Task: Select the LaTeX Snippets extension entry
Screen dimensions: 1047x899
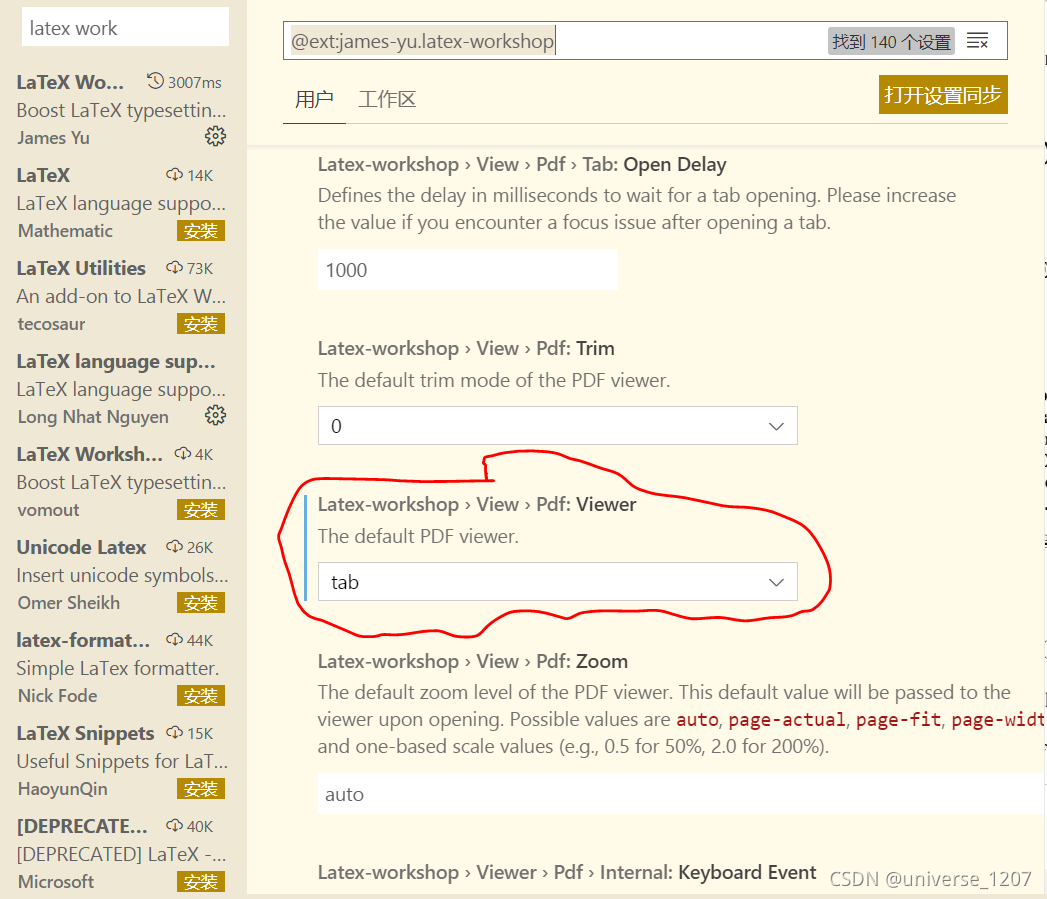Action: pyautogui.click(x=124, y=760)
